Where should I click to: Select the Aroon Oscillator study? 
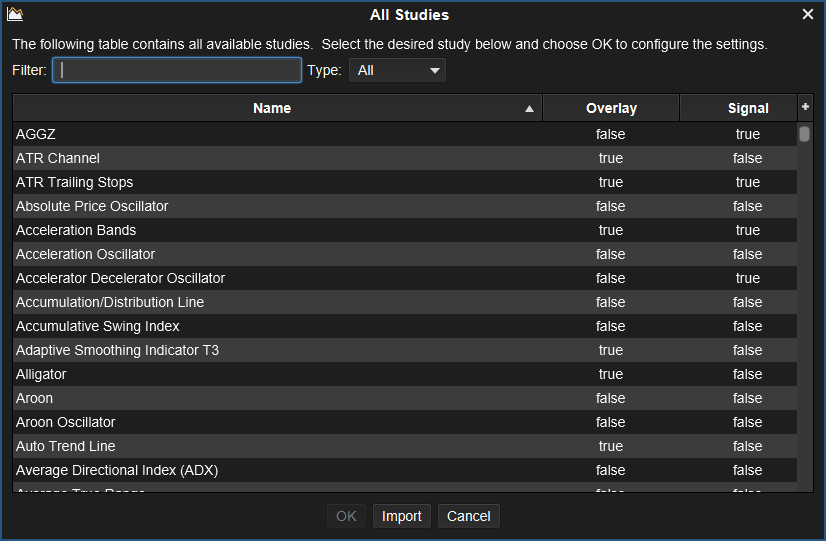tap(405, 422)
